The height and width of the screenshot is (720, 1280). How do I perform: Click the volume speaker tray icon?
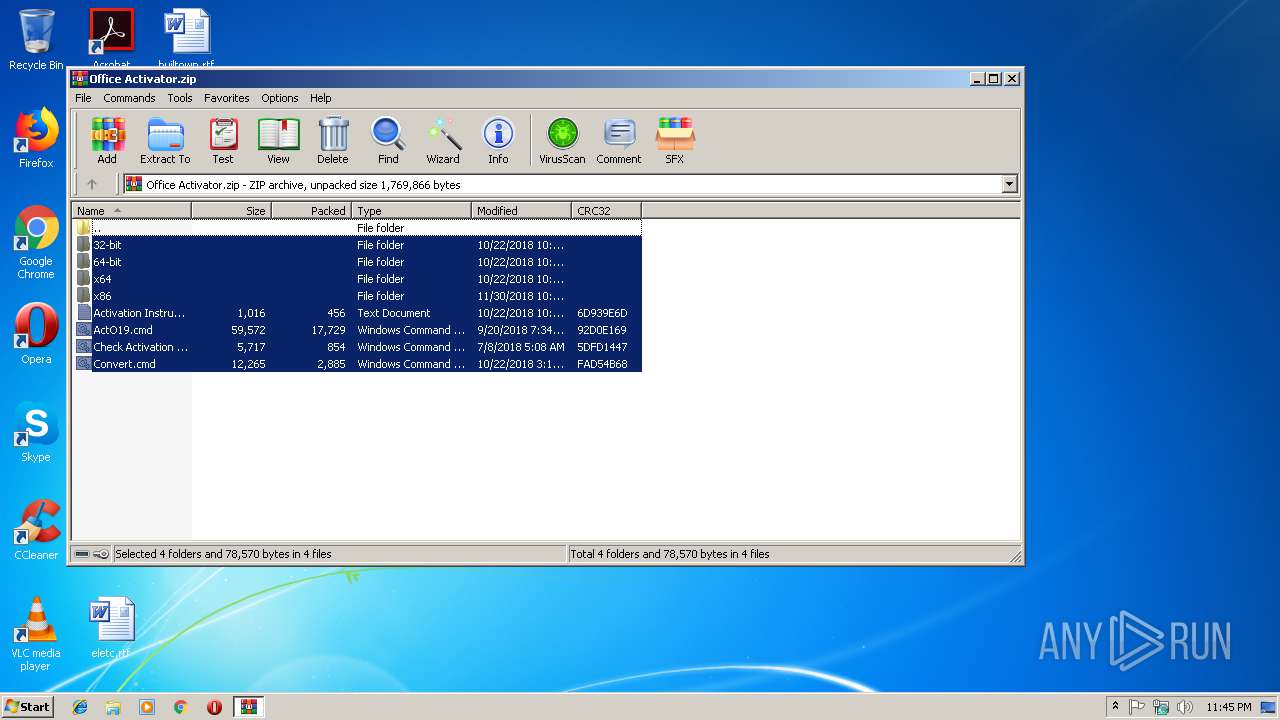pyautogui.click(x=1185, y=707)
